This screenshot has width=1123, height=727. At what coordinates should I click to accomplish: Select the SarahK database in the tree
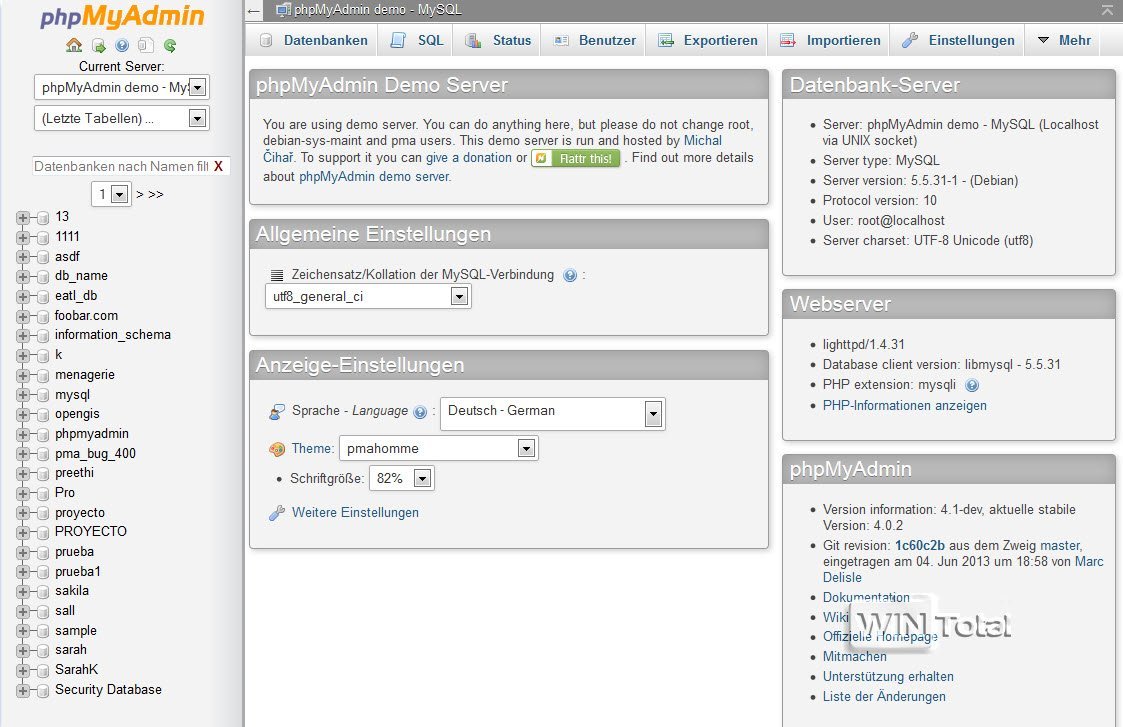[76, 670]
